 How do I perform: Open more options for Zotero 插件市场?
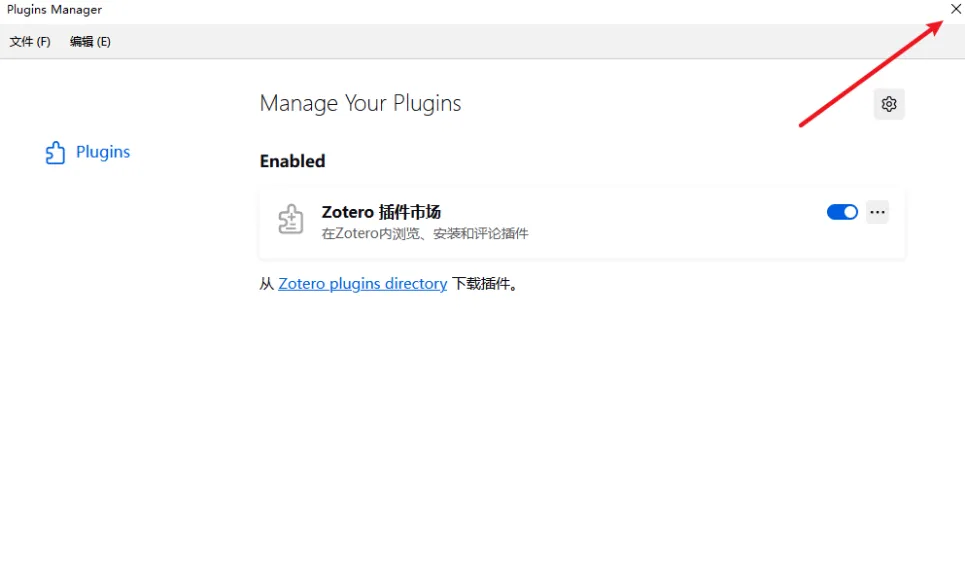[877, 212]
